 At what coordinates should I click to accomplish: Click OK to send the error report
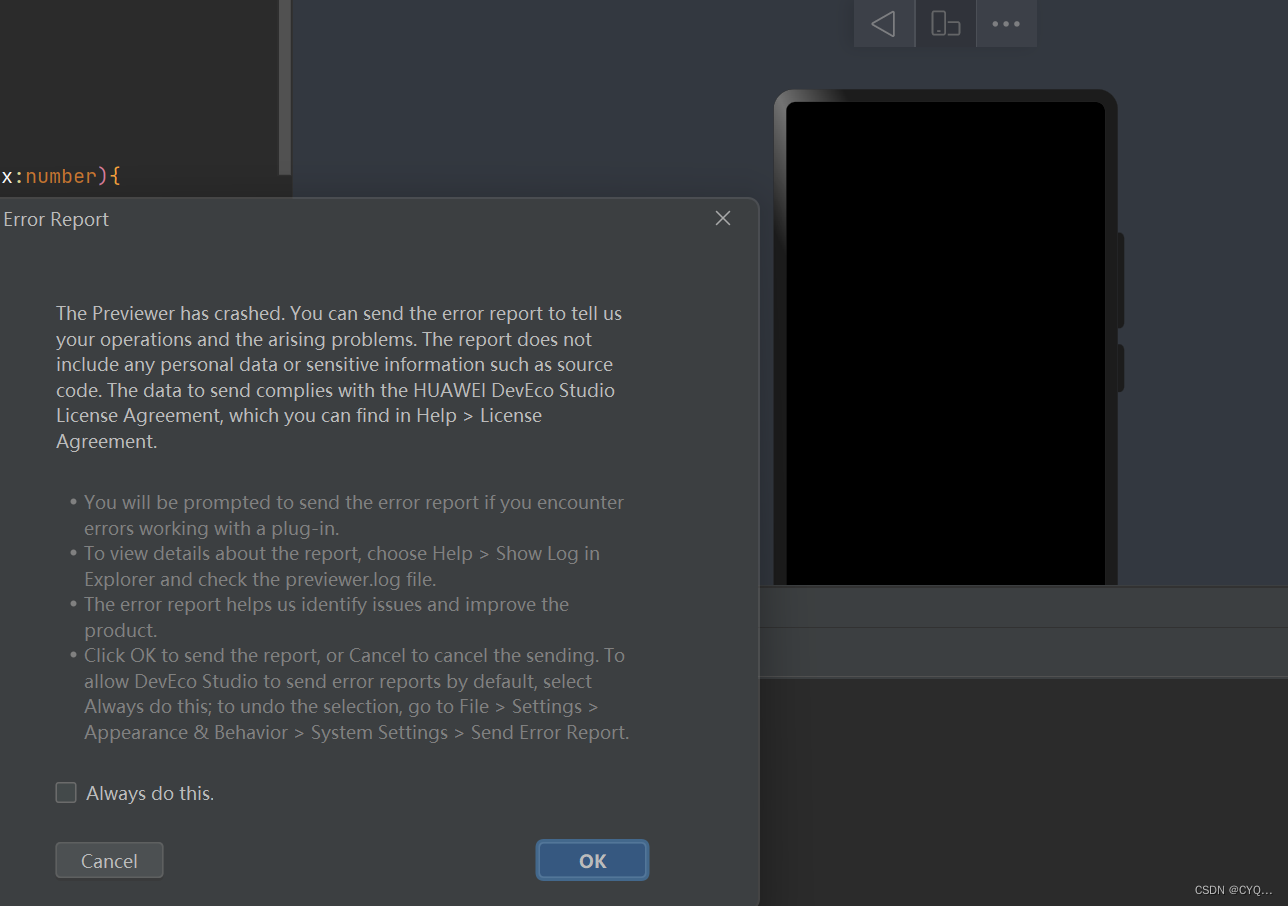pyautogui.click(x=593, y=861)
